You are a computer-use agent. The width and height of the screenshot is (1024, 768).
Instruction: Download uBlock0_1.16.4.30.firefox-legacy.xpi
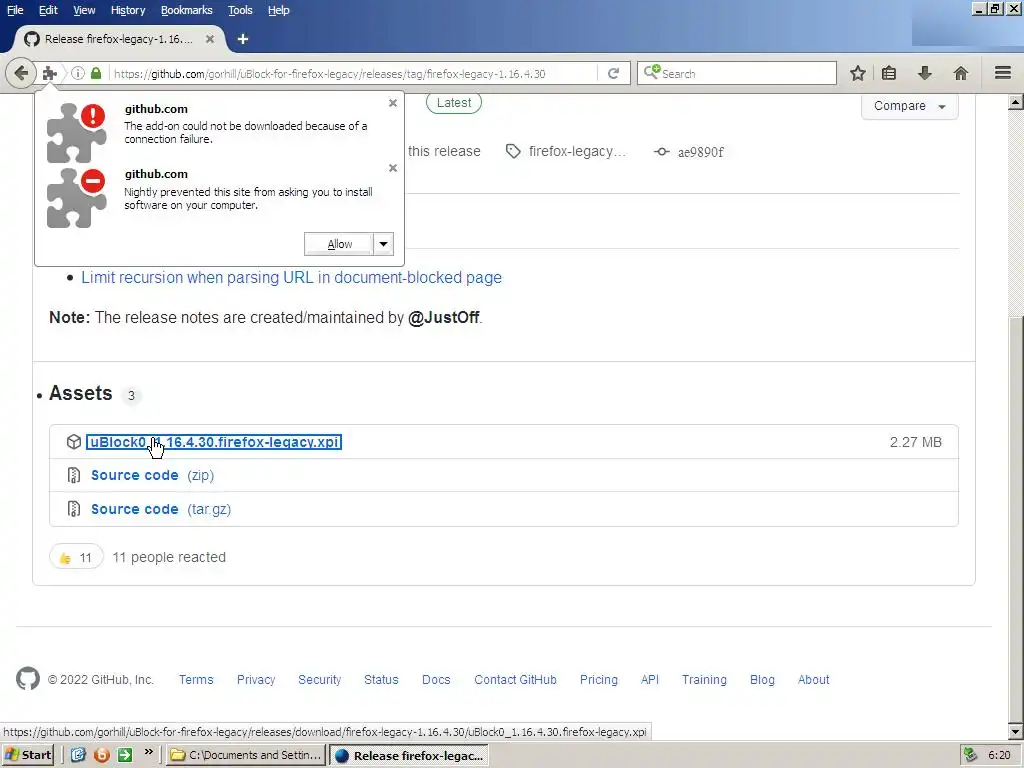214,442
